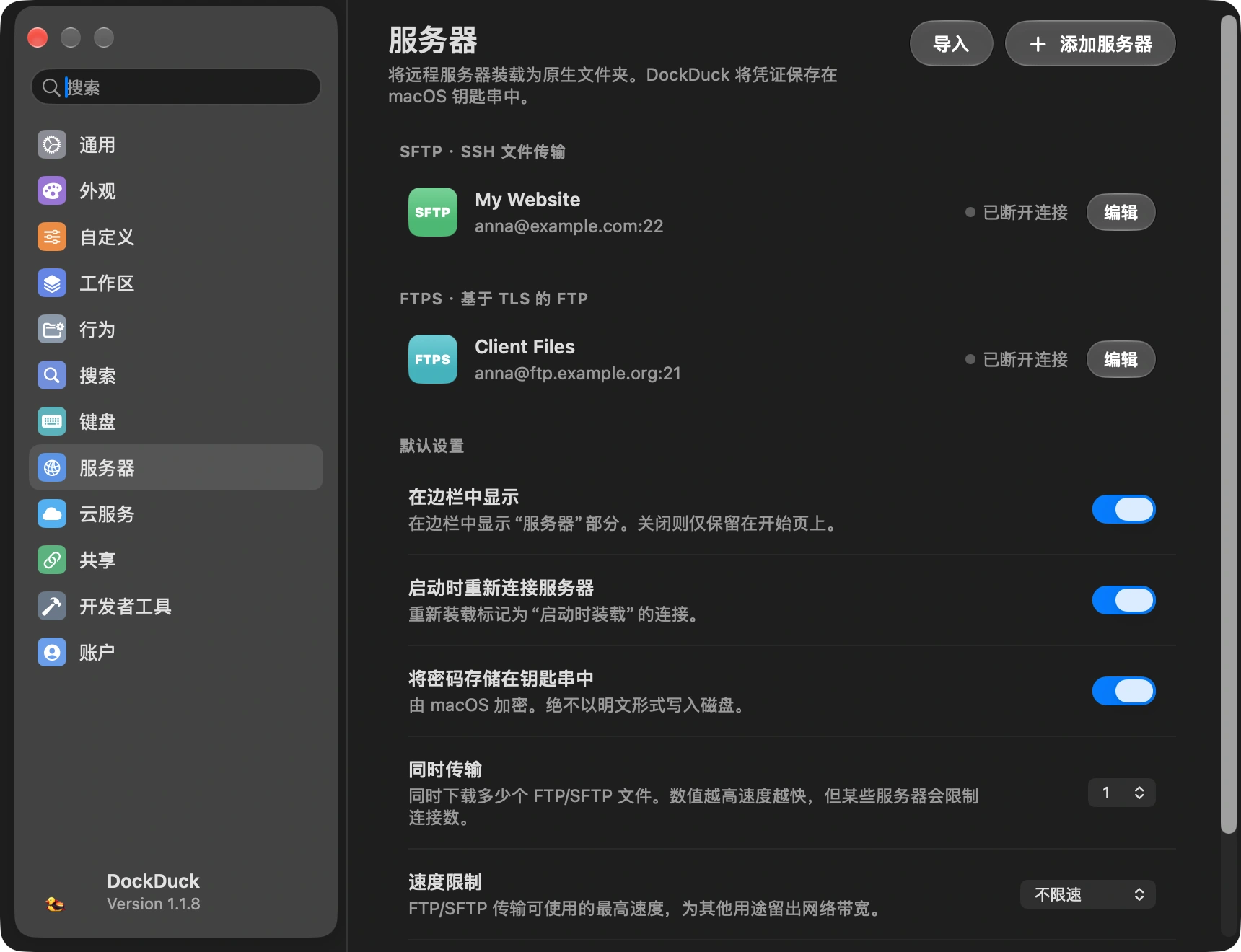Click the DockDuck duck logo
This screenshot has width=1241, height=952.
click(x=55, y=904)
